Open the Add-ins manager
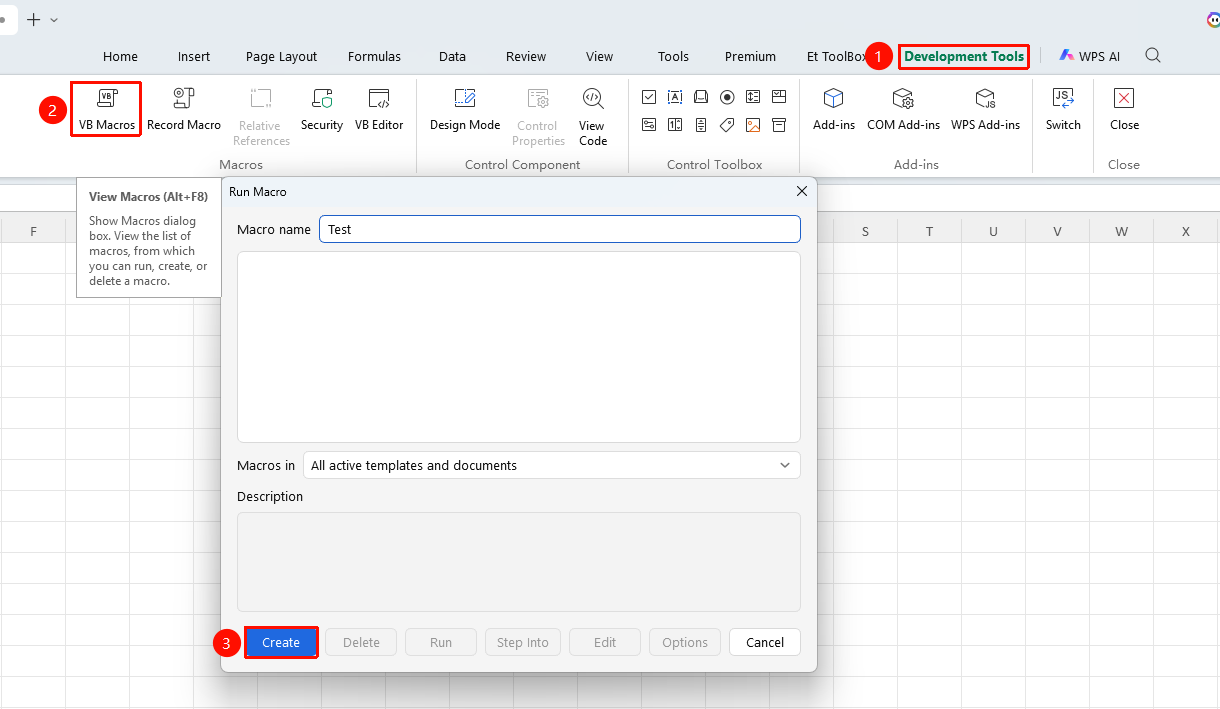The image size is (1220, 709). point(834,109)
